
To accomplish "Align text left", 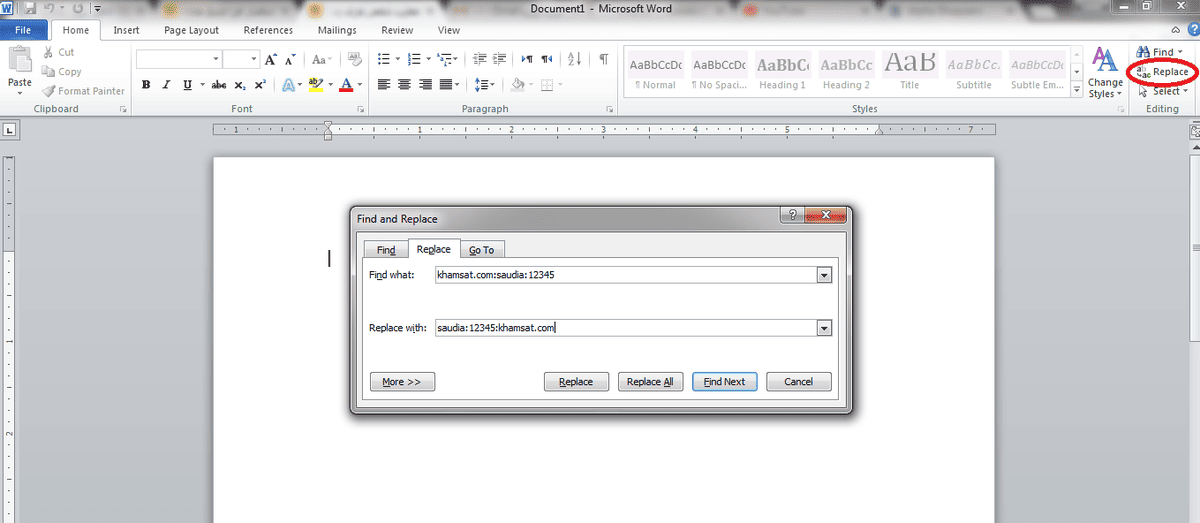I will [x=385, y=85].
